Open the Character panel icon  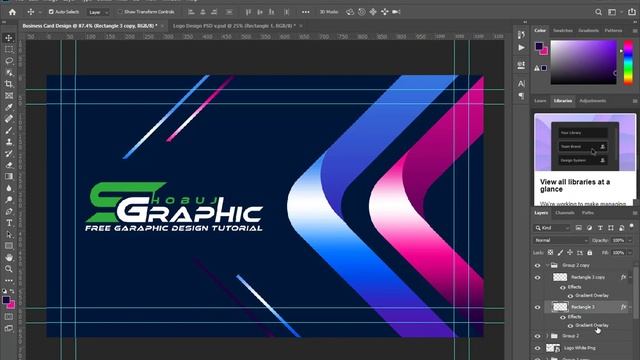point(521,84)
